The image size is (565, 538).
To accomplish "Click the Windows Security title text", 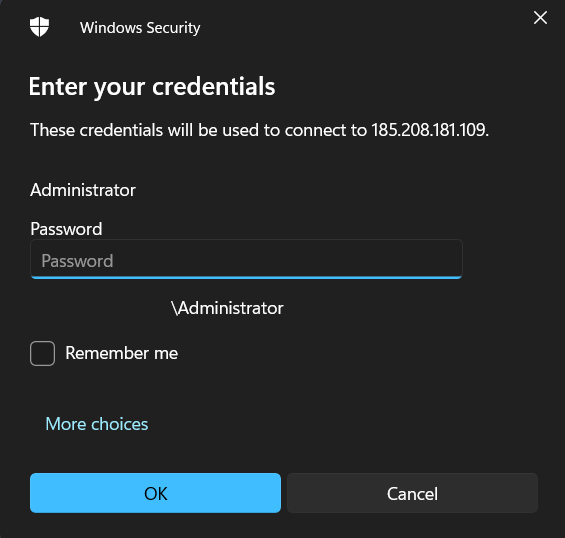I will coord(140,28).
